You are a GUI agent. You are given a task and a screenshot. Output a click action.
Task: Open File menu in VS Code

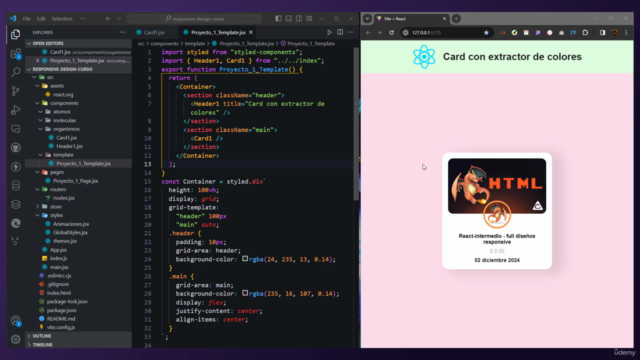(27, 18)
